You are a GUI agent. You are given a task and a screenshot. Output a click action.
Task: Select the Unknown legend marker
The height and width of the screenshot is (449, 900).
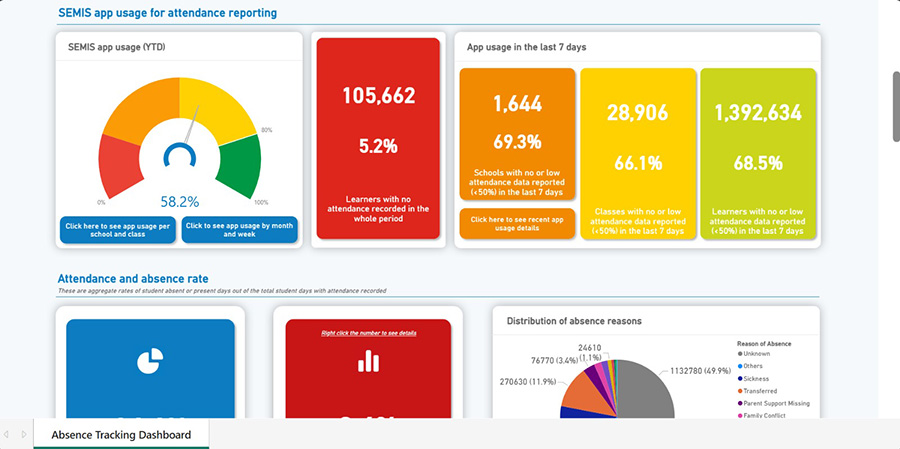point(740,354)
